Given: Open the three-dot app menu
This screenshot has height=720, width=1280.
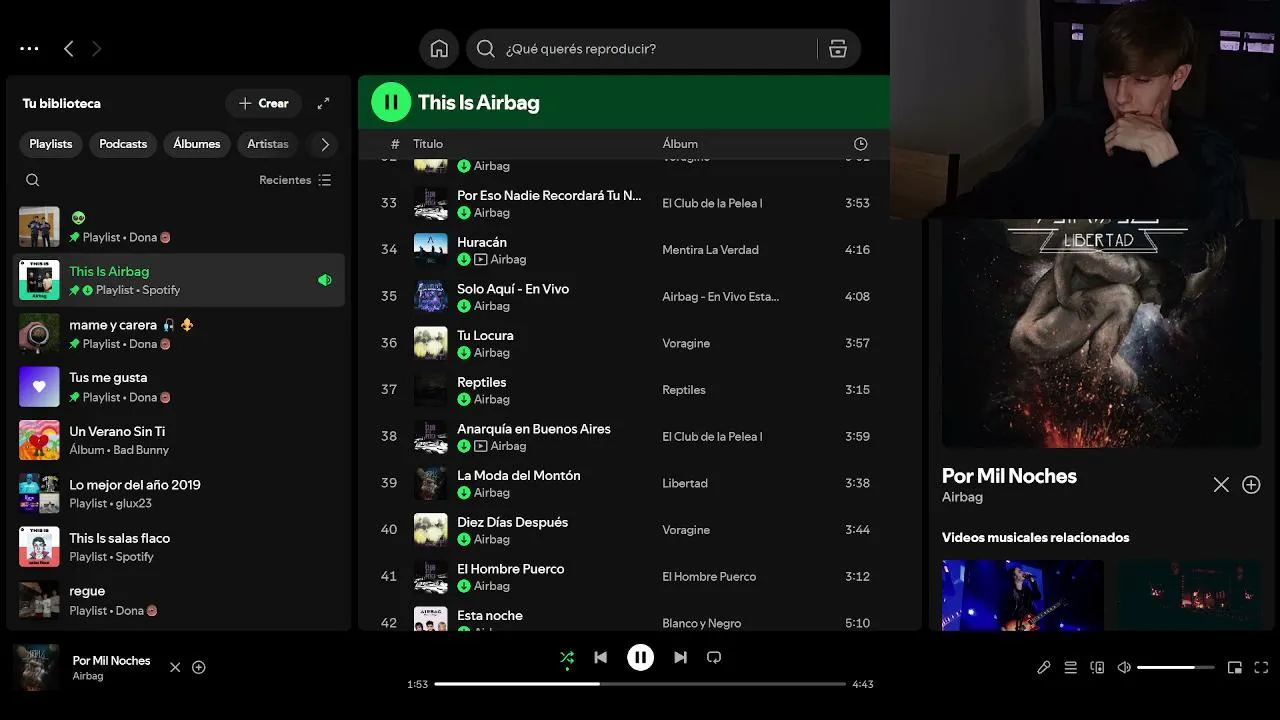Looking at the screenshot, I should (x=29, y=48).
